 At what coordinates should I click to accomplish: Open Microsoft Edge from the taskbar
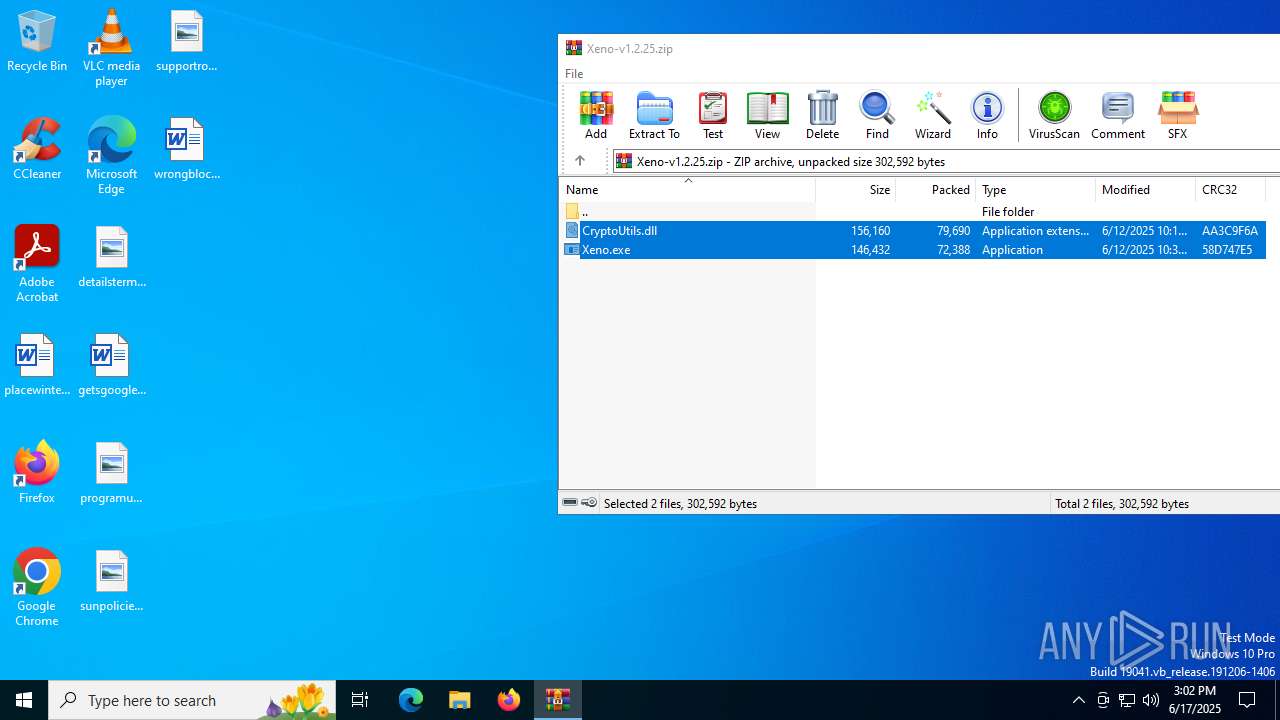click(411, 700)
